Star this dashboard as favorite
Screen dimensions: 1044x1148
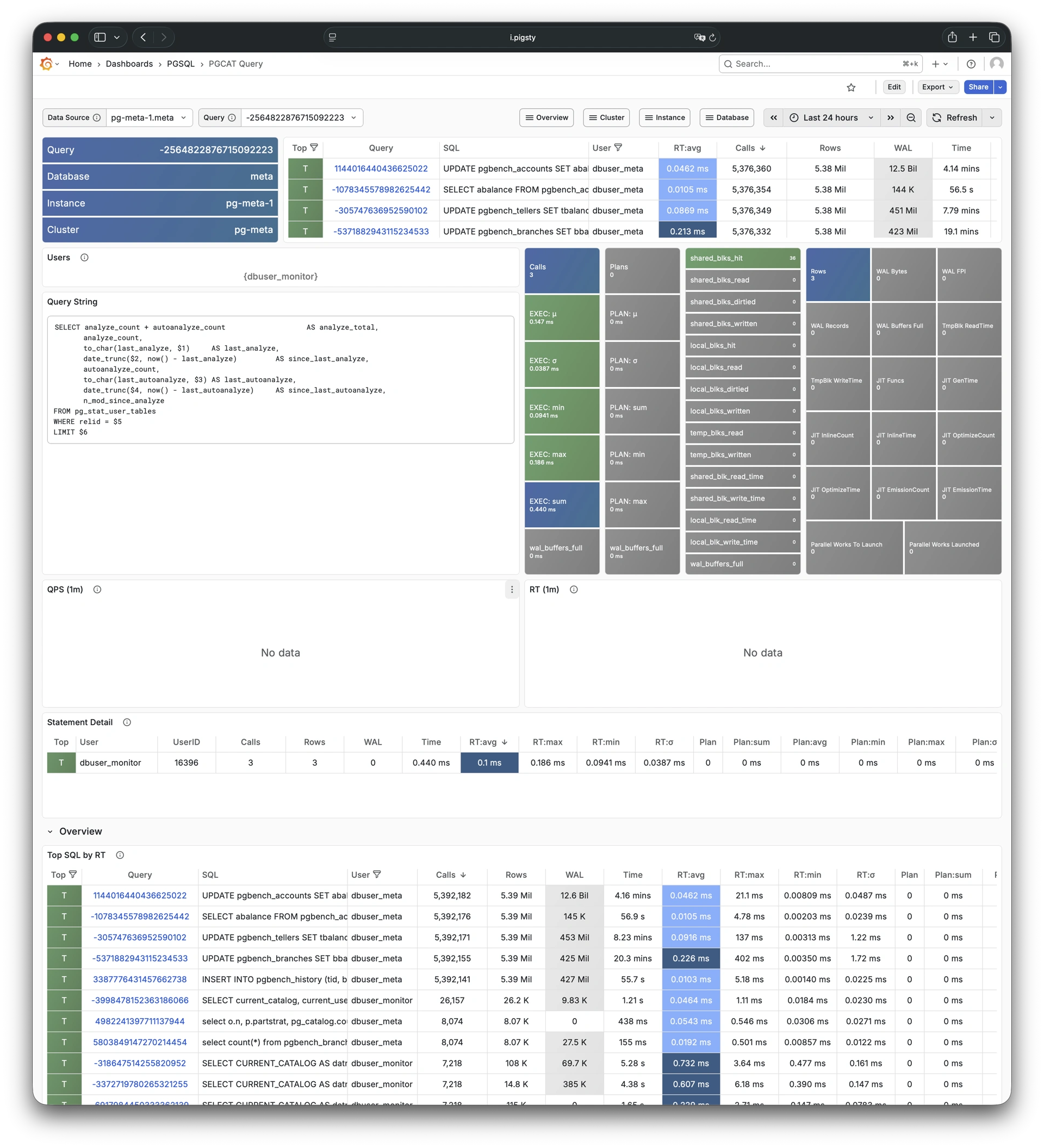[x=851, y=87]
